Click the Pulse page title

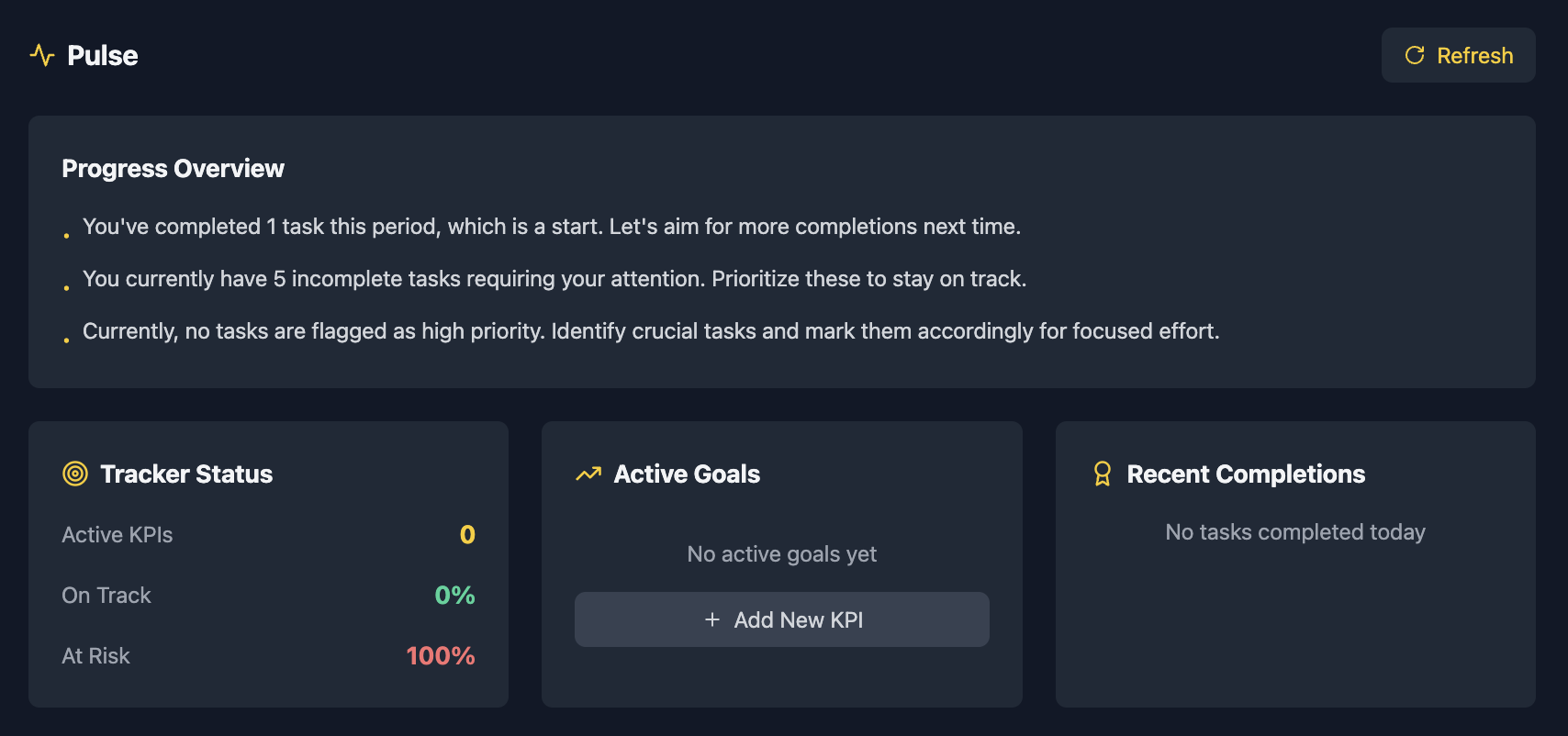[103, 55]
